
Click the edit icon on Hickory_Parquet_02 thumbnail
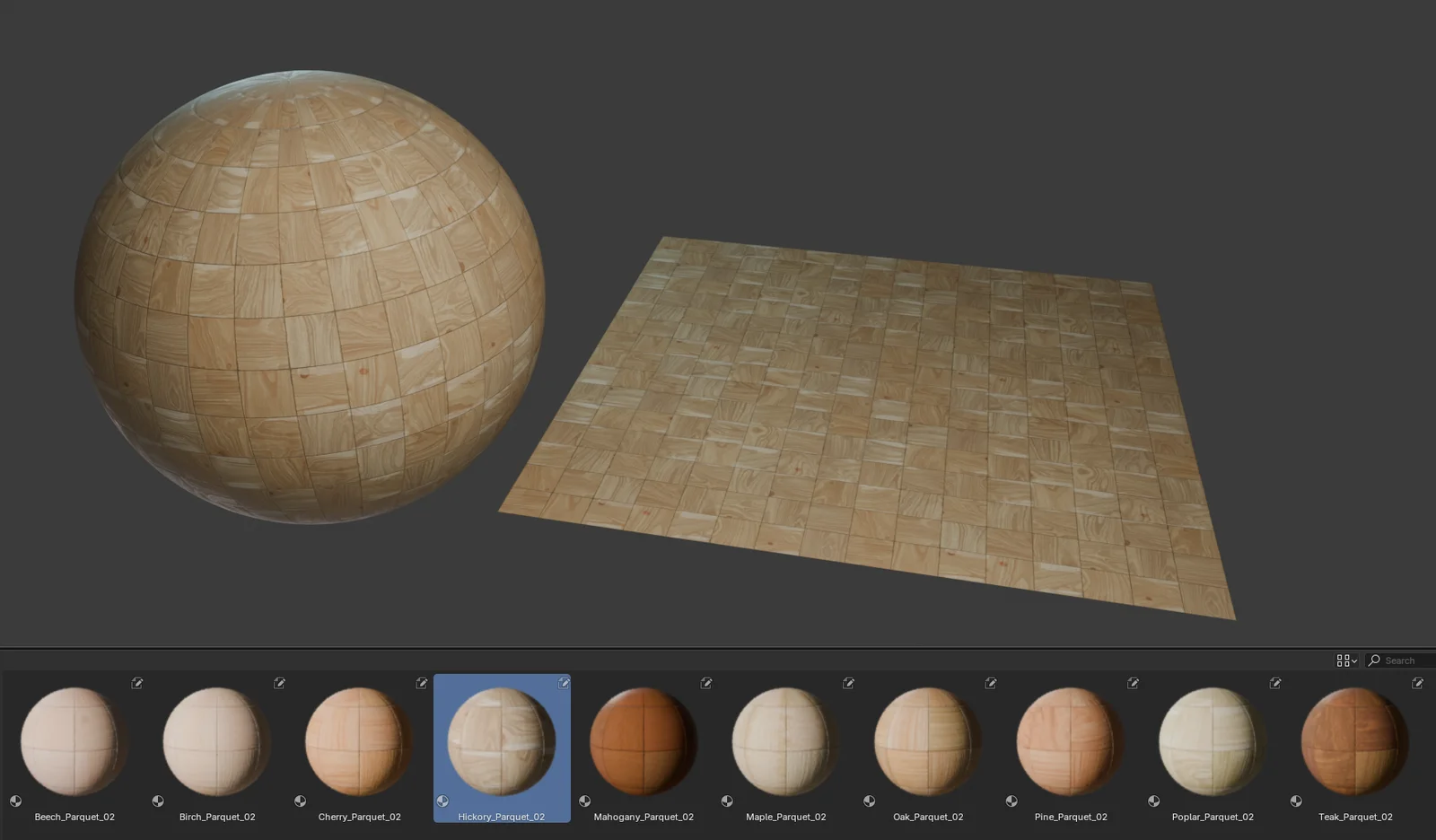point(564,683)
